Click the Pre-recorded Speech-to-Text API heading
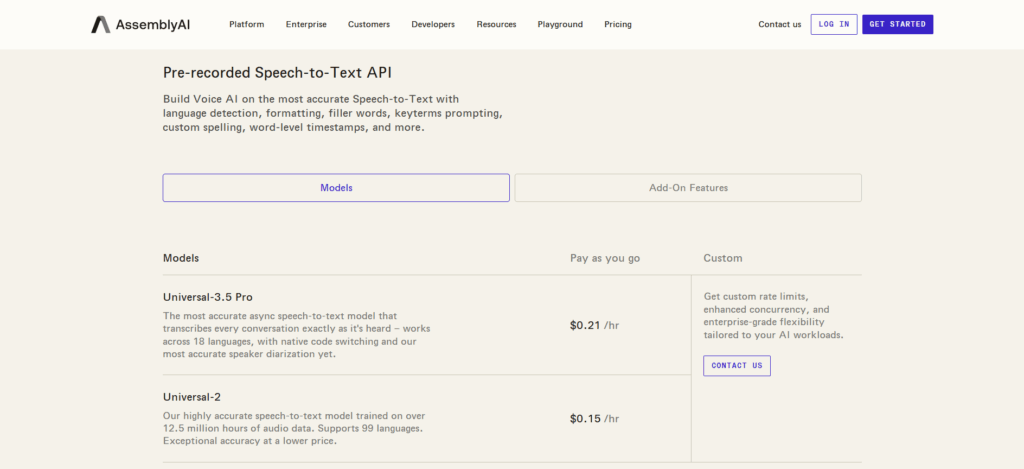The width and height of the screenshot is (1024, 469). pyautogui.click(x=278, y=73)
